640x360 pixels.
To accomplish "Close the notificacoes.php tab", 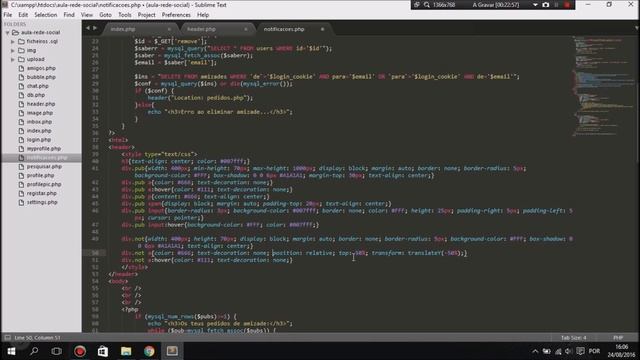I will tap(322, 29).
